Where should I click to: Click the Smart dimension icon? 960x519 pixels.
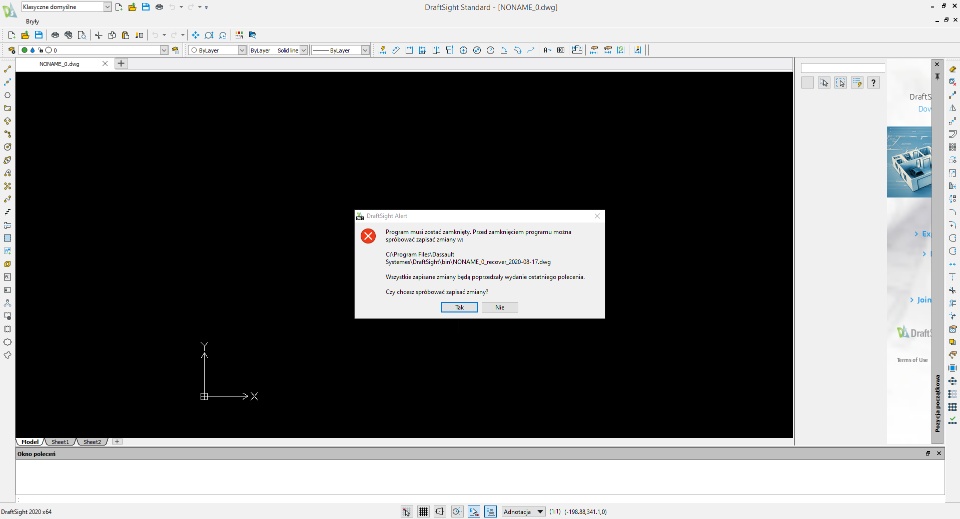[383, 50]
